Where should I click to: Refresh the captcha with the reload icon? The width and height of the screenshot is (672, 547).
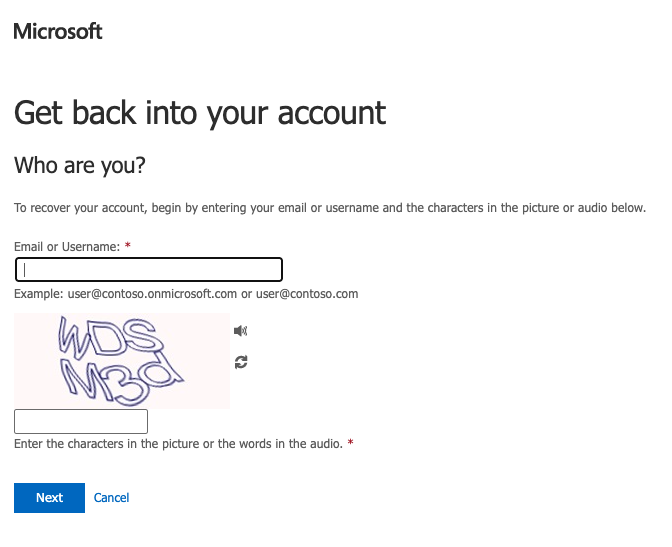click(241, 362)
